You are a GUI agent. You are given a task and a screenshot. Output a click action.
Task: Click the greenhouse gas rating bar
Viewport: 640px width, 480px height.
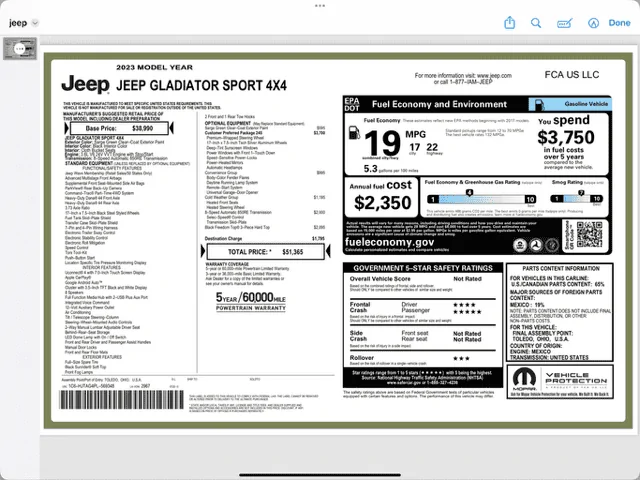pyautogui.click(x=481, y=199)
